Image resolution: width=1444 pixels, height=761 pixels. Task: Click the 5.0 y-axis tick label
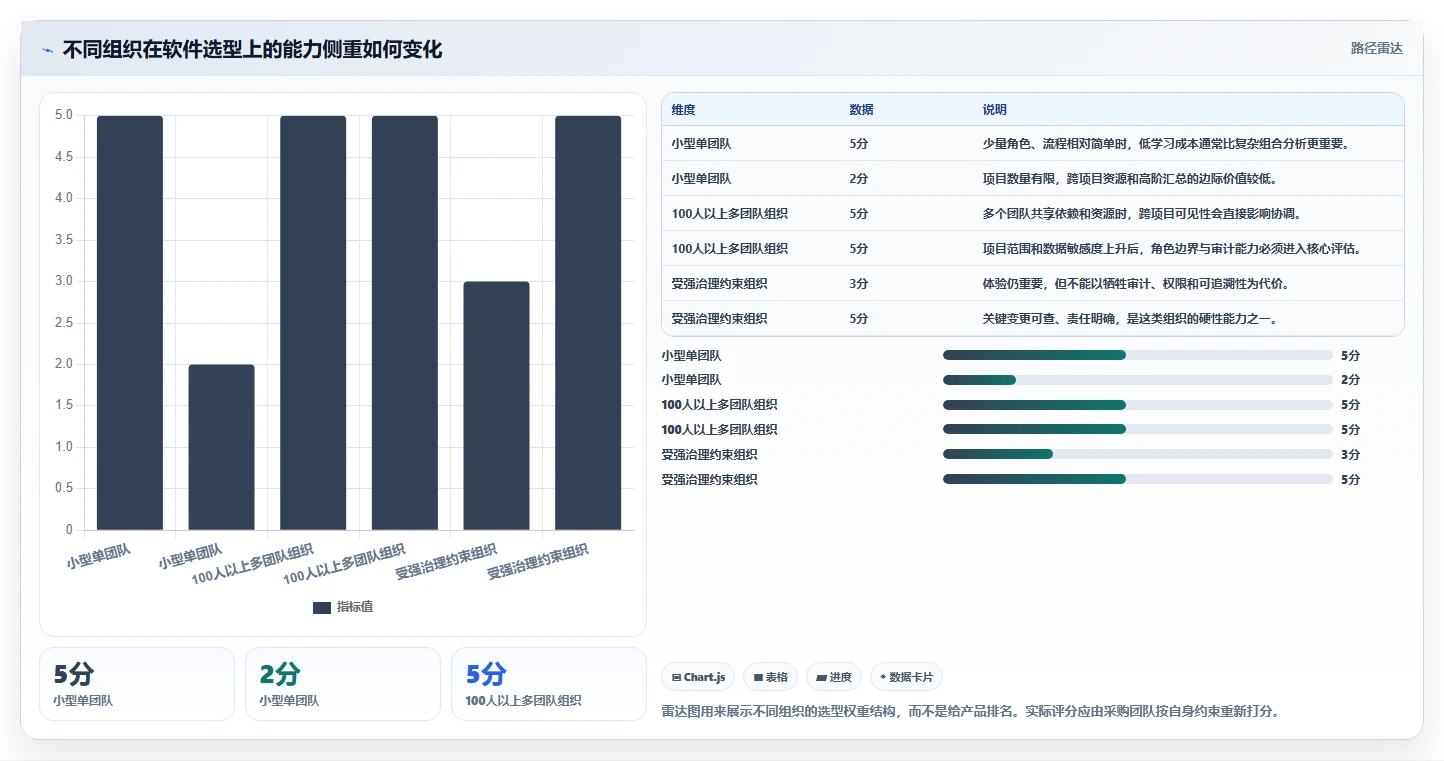point(64,115)
